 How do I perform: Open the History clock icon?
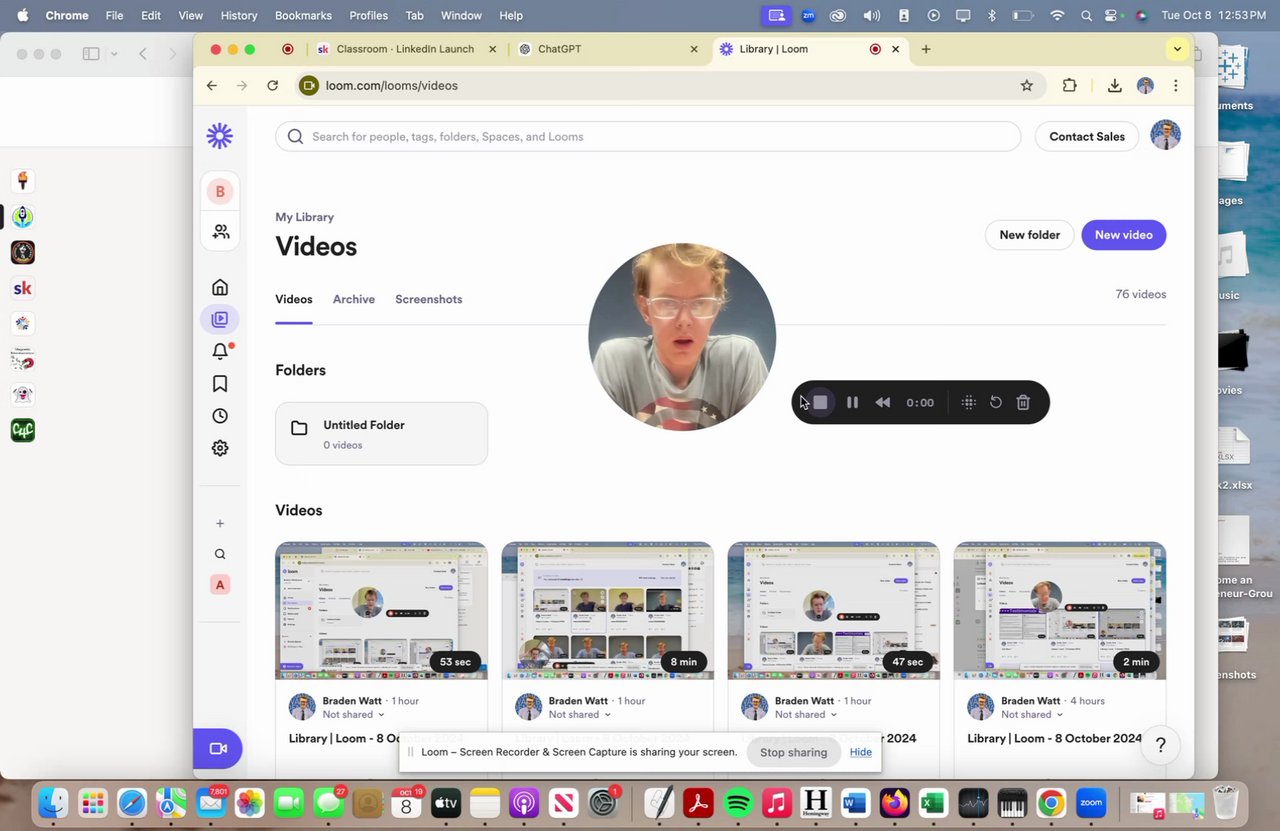220,416
